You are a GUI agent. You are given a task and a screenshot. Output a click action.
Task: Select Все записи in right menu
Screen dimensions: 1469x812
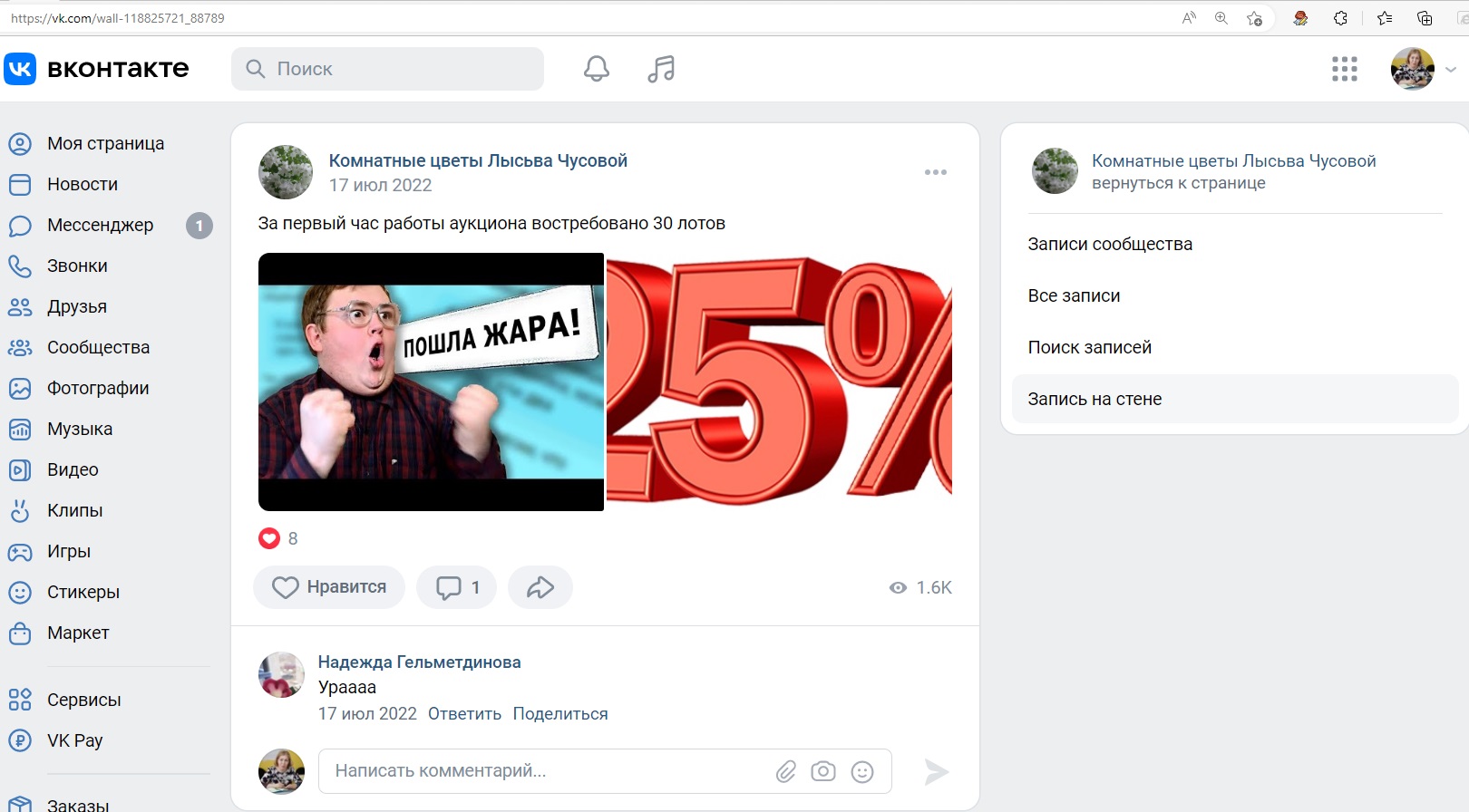1074,295
